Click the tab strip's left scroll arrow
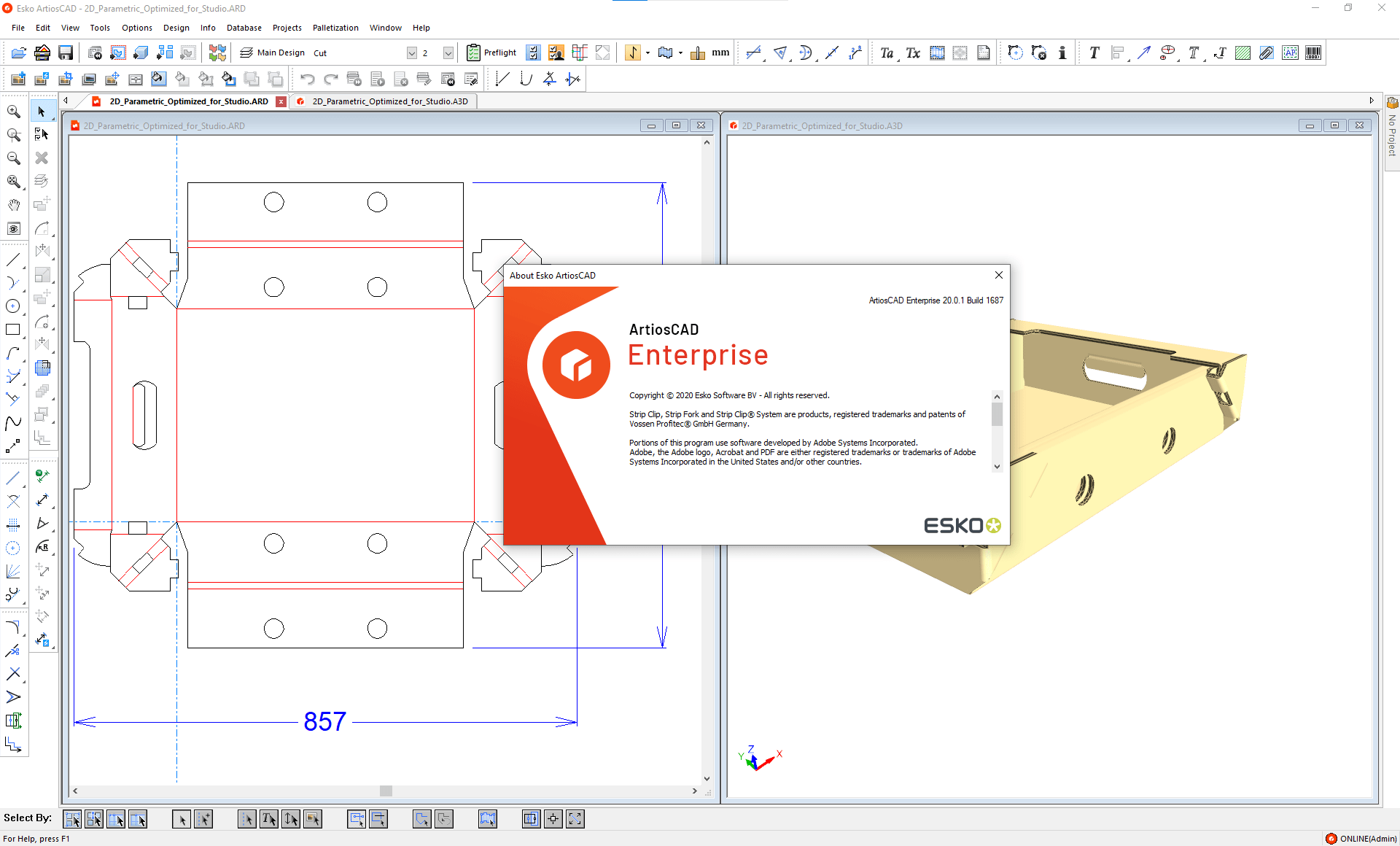Viewport: 1400px width, 846px height. (x=66, y=101)
